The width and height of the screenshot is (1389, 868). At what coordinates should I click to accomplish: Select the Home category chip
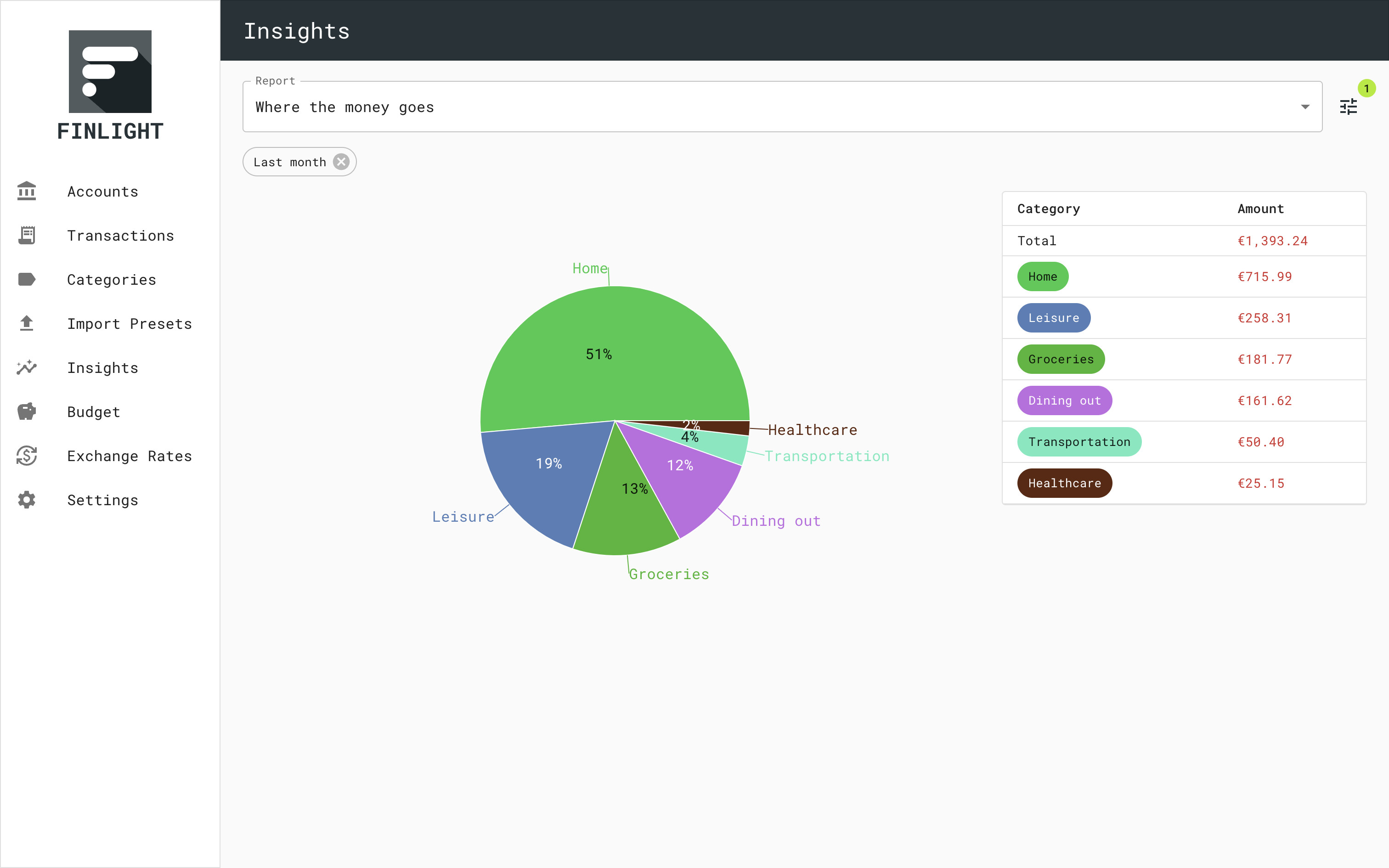coord(1042,276)
